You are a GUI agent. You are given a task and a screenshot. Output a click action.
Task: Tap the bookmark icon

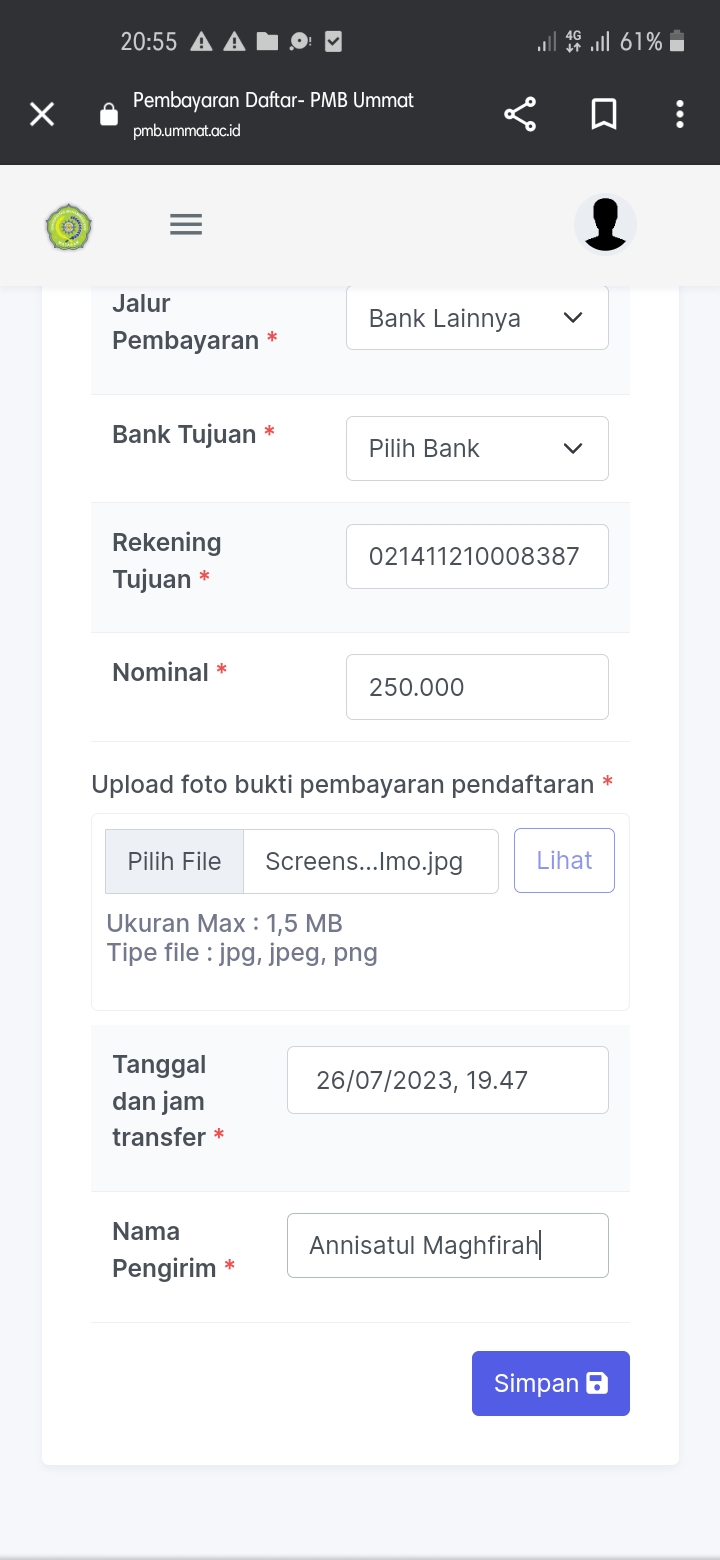pyautogui.click(x=604, y=115)
